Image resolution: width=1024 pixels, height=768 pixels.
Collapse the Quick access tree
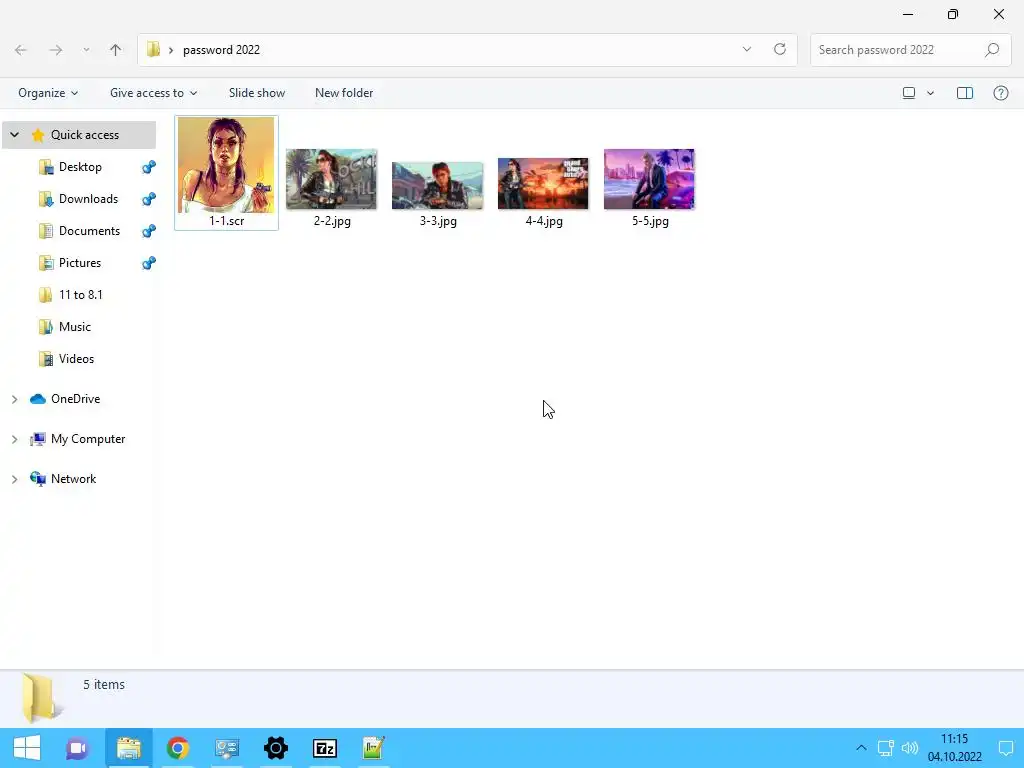click(14, 135)
